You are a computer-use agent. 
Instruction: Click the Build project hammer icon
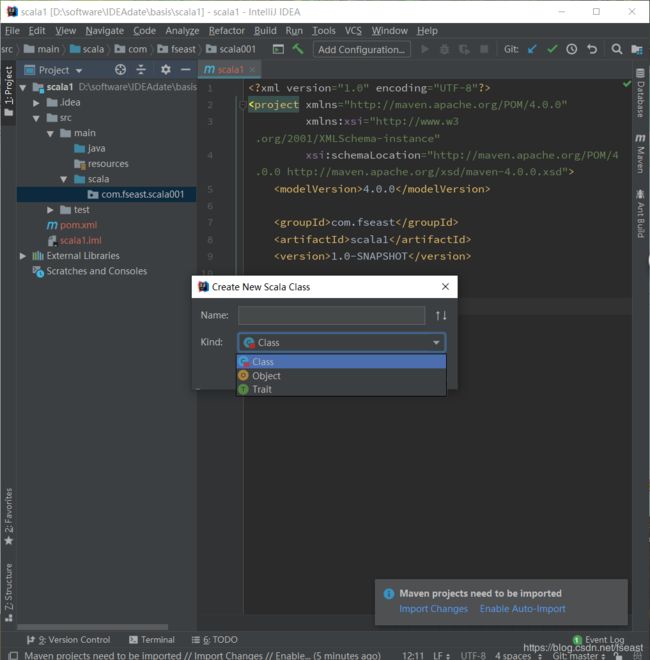tap(298, 49)
